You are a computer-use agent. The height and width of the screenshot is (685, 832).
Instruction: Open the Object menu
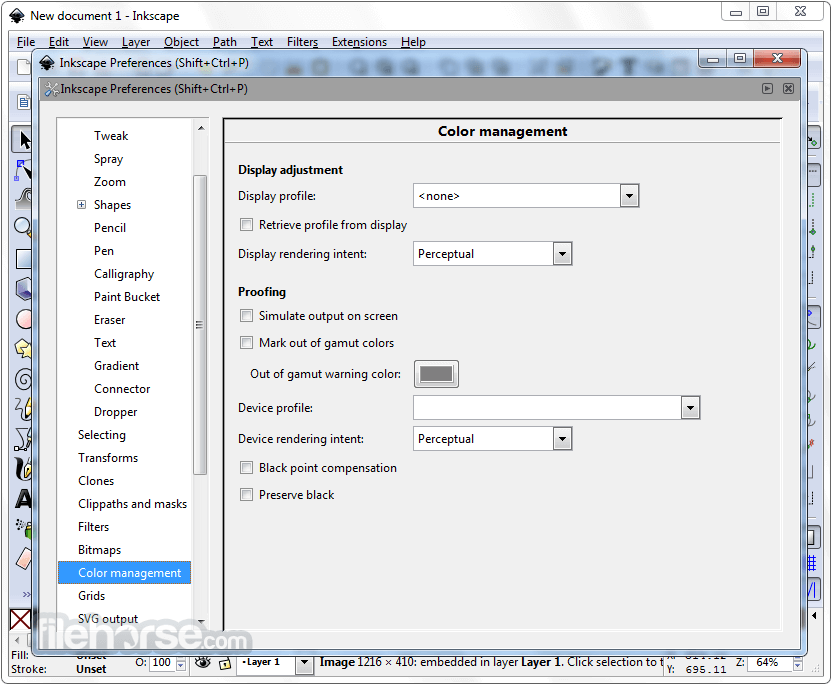coord(181,42)
